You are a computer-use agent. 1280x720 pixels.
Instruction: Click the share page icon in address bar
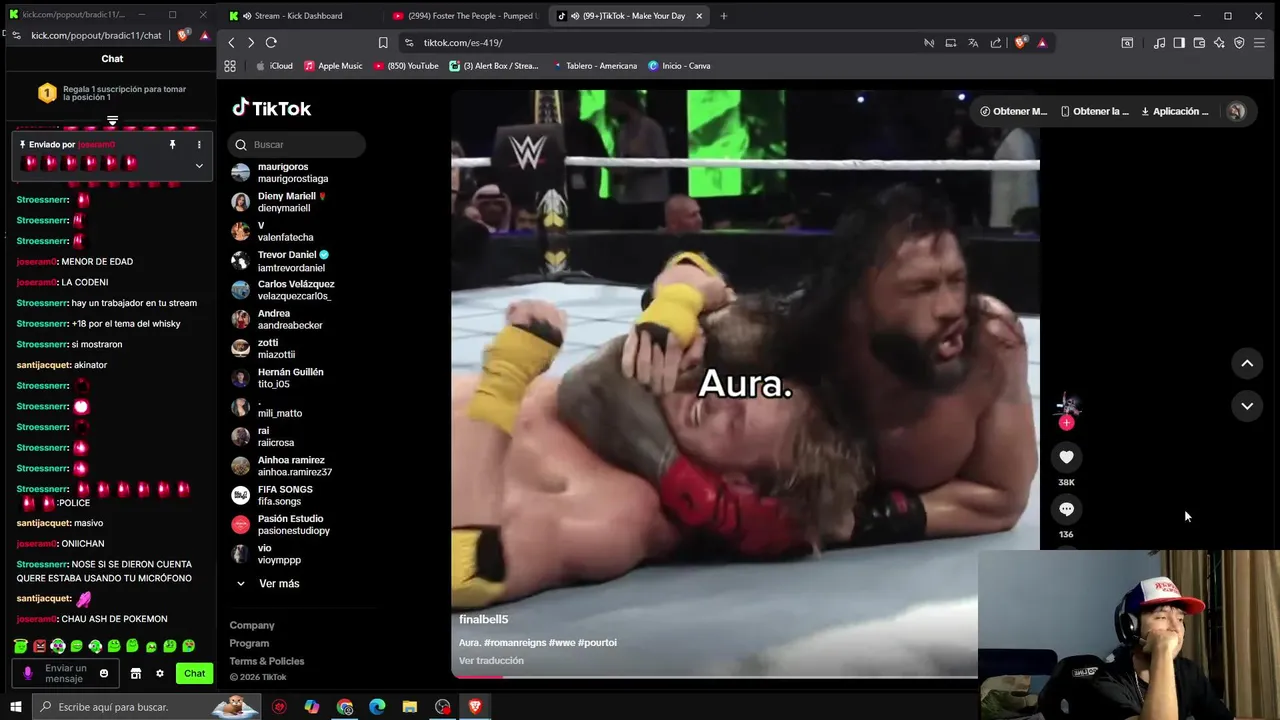tap(996, 43)
